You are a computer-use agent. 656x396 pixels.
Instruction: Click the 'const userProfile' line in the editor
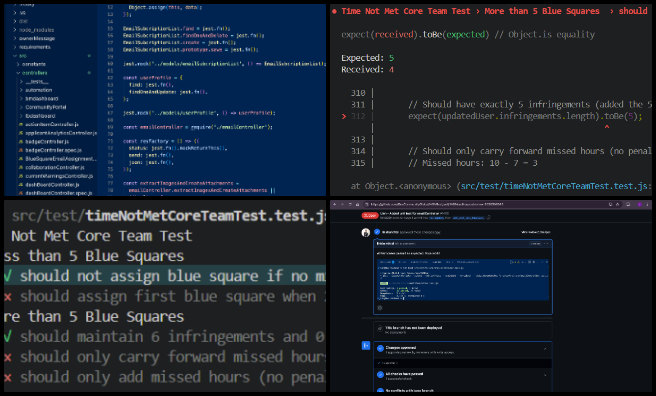(153, 78)
